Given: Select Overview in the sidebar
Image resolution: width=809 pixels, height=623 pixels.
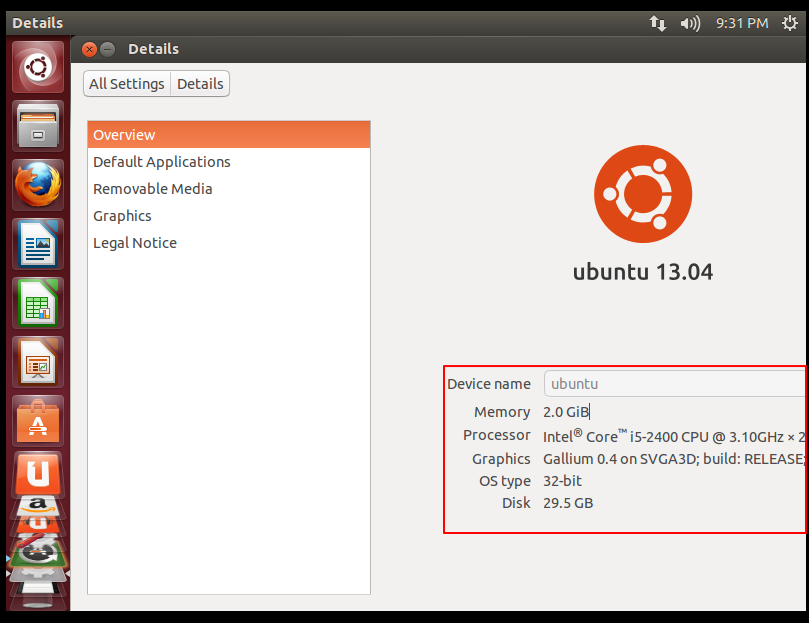Looking at the screenshot, I should pyautogui.click(x=229, y=135).
